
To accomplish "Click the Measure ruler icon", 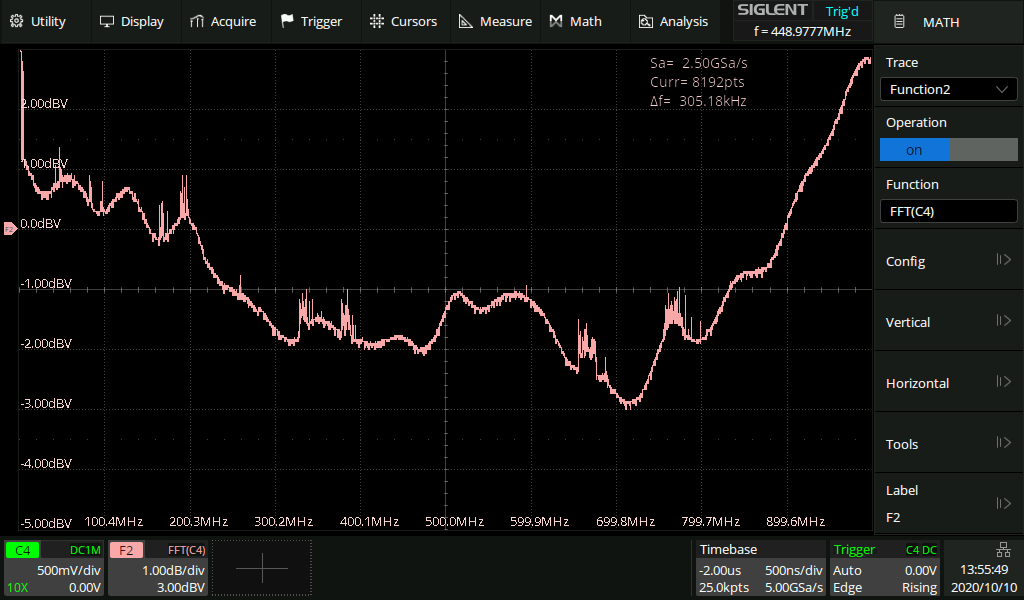I will pos(466,22).
